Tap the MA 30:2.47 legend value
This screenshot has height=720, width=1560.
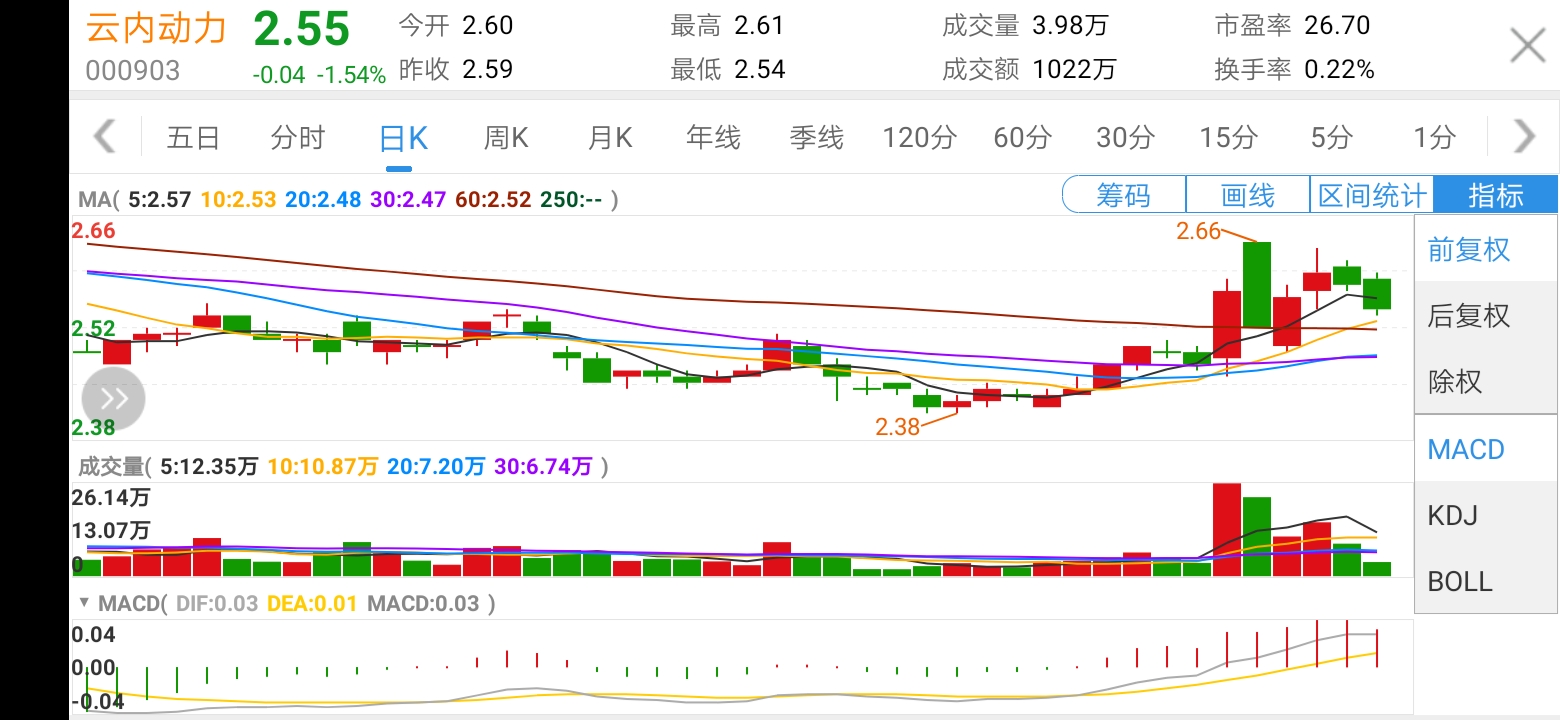(x=408, y=200)
